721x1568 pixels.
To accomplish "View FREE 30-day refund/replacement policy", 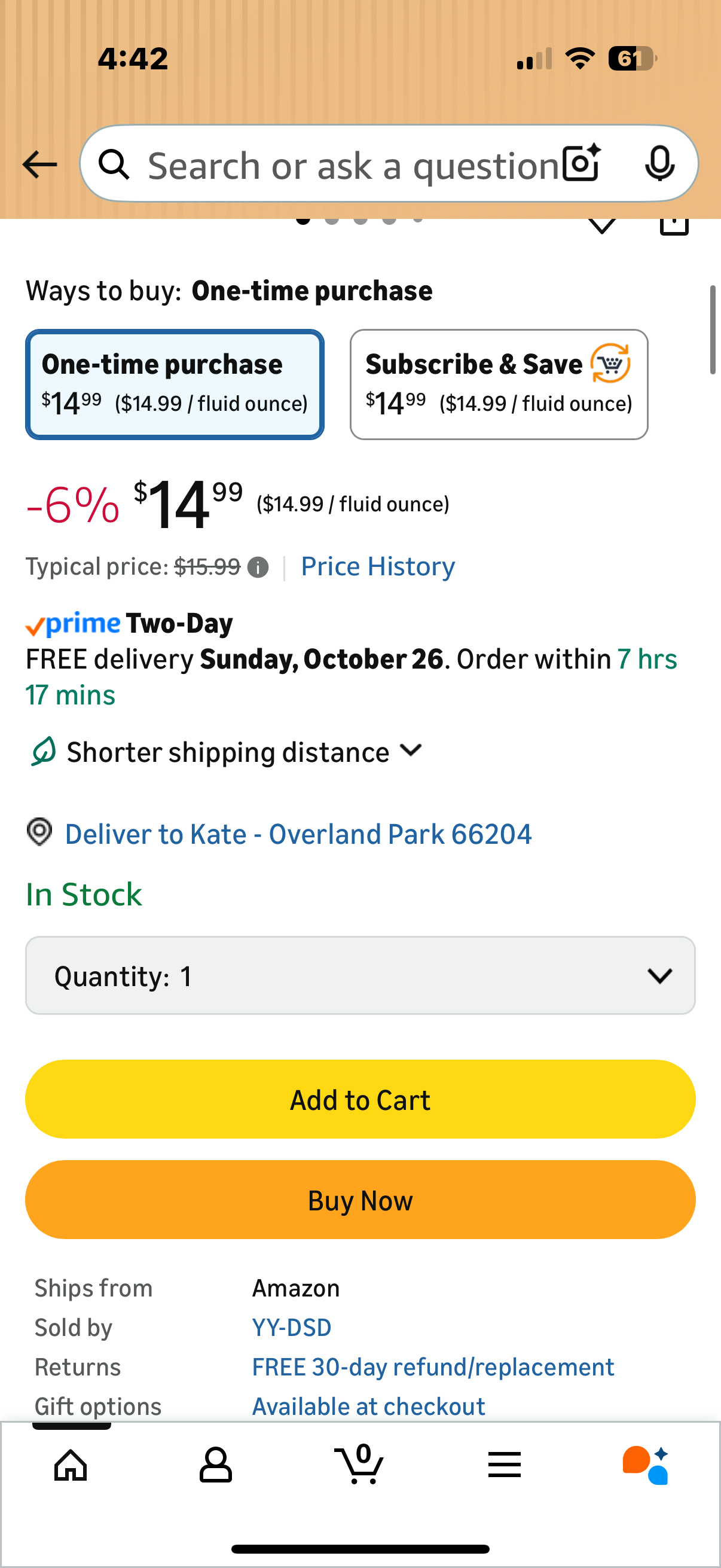I will (x=433, y=1367).
